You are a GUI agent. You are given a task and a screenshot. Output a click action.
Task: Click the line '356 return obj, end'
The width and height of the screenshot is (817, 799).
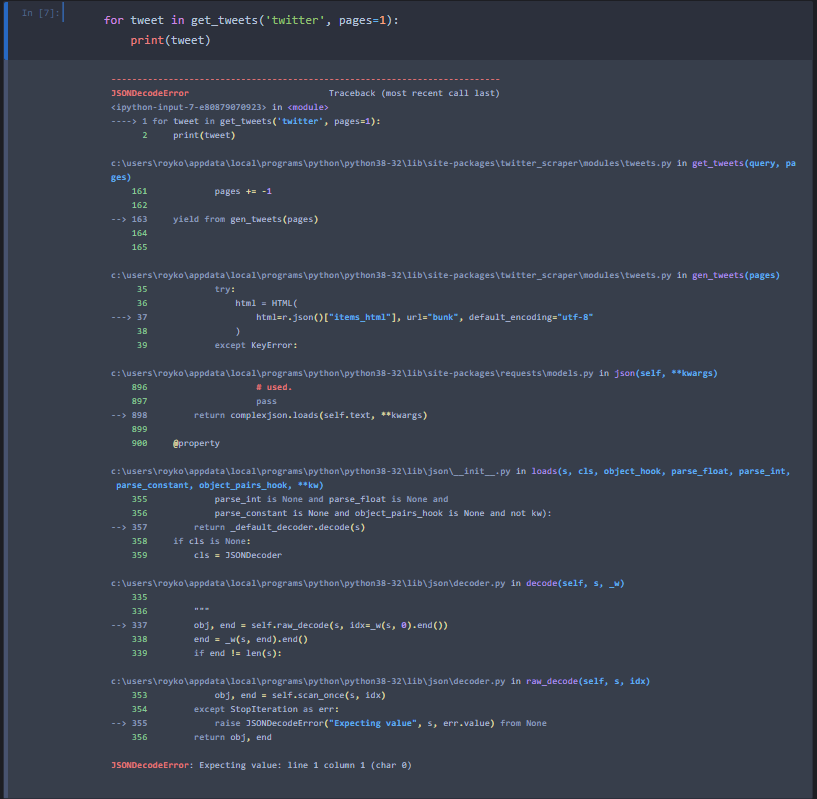(202, 737)
